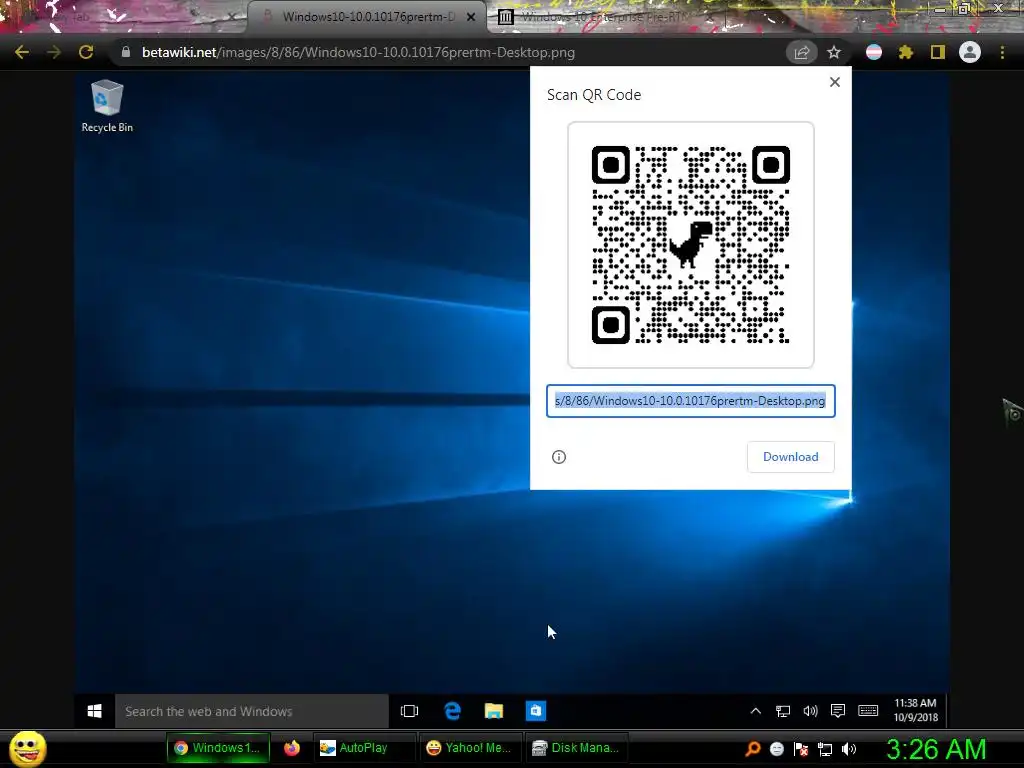1024x768 pixels.
Task: Click Recycle Bin in the screenshot image
Action: [107, 106]
